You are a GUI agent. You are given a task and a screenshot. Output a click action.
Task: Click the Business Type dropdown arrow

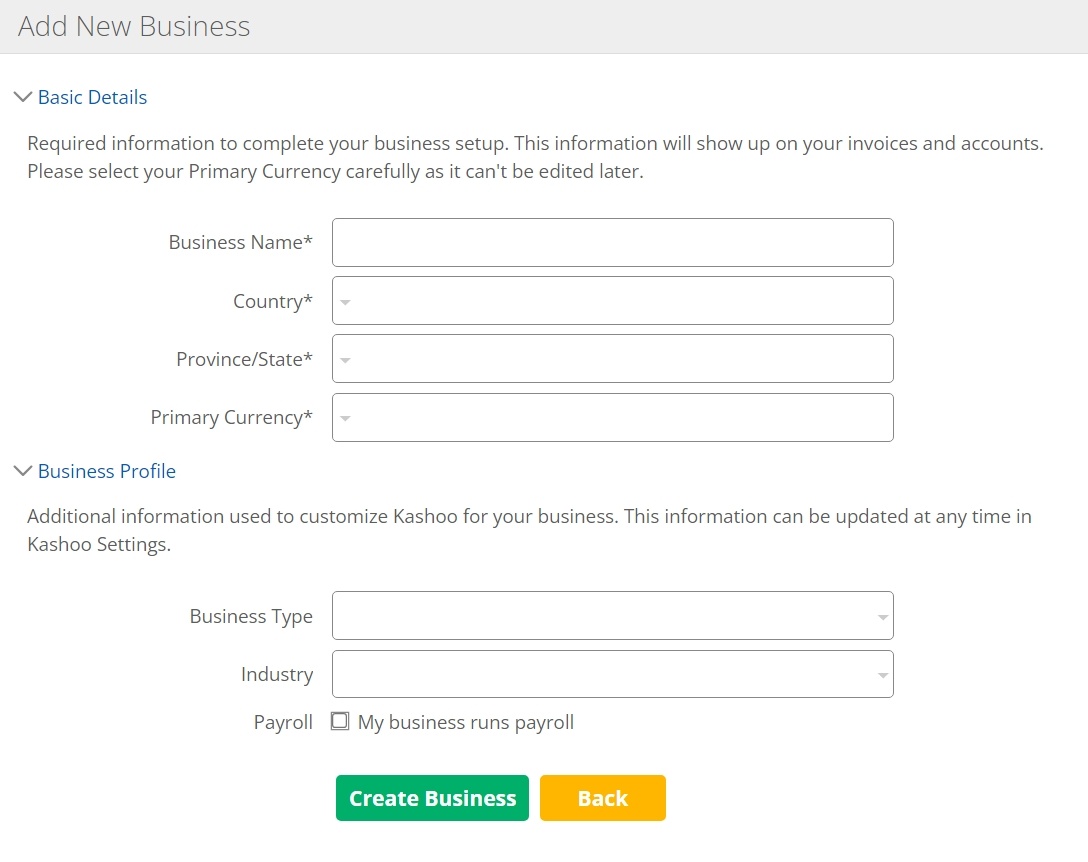[882, 617]
